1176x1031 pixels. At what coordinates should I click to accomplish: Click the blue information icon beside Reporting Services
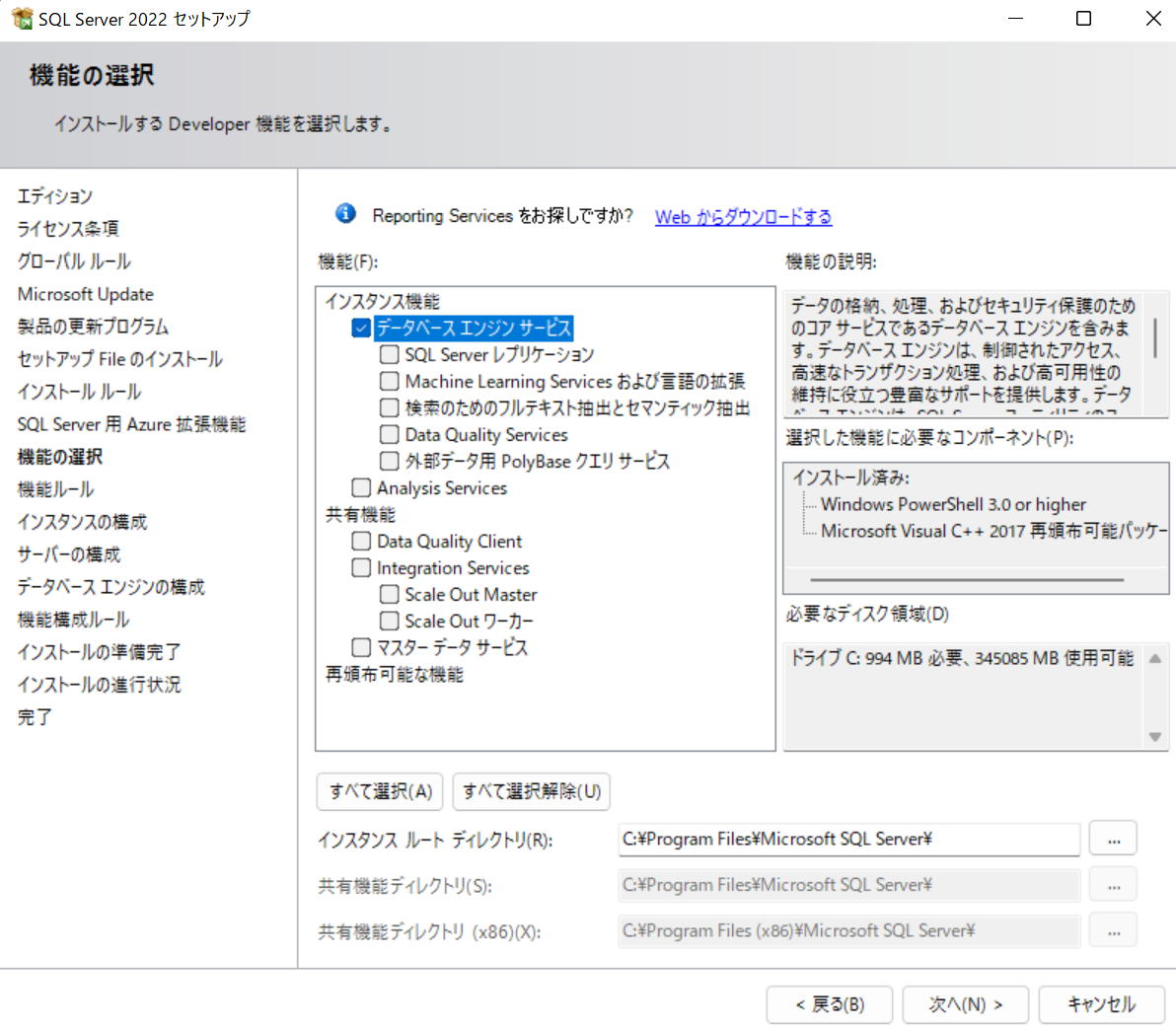(x=345, y=214)
